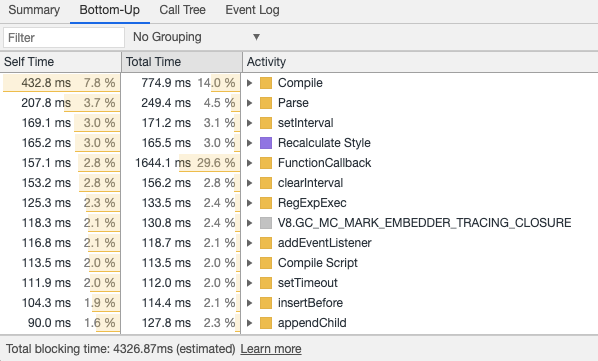Select the Compile activity label
Viewport: 598px width, 361px height.
point(300,83)
